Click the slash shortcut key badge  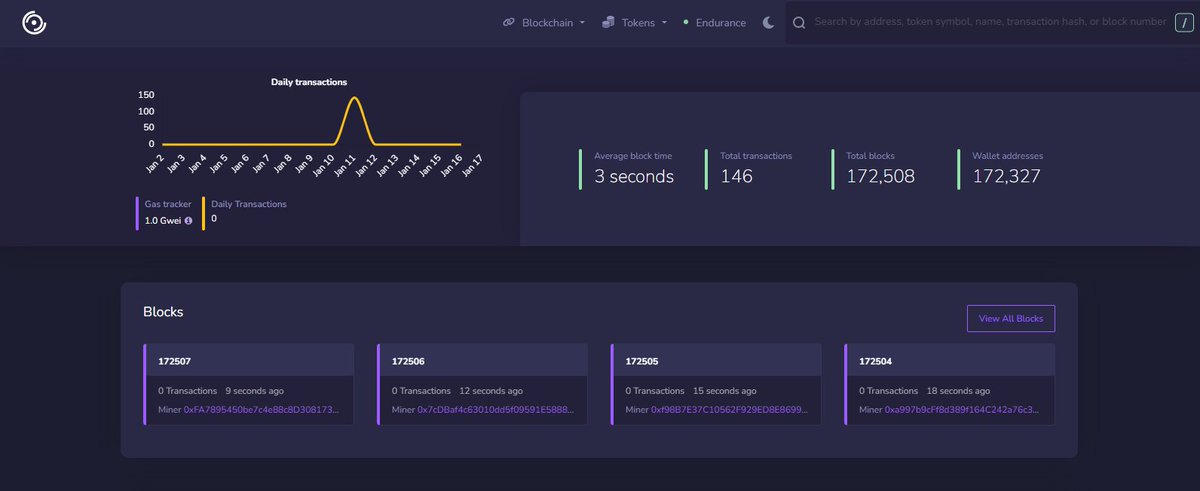[1183, 22]
